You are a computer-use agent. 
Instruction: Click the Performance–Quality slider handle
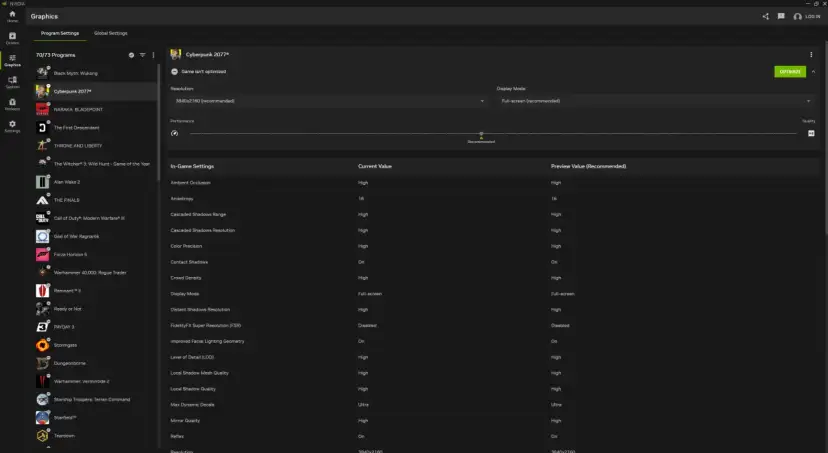pos(481,133)
